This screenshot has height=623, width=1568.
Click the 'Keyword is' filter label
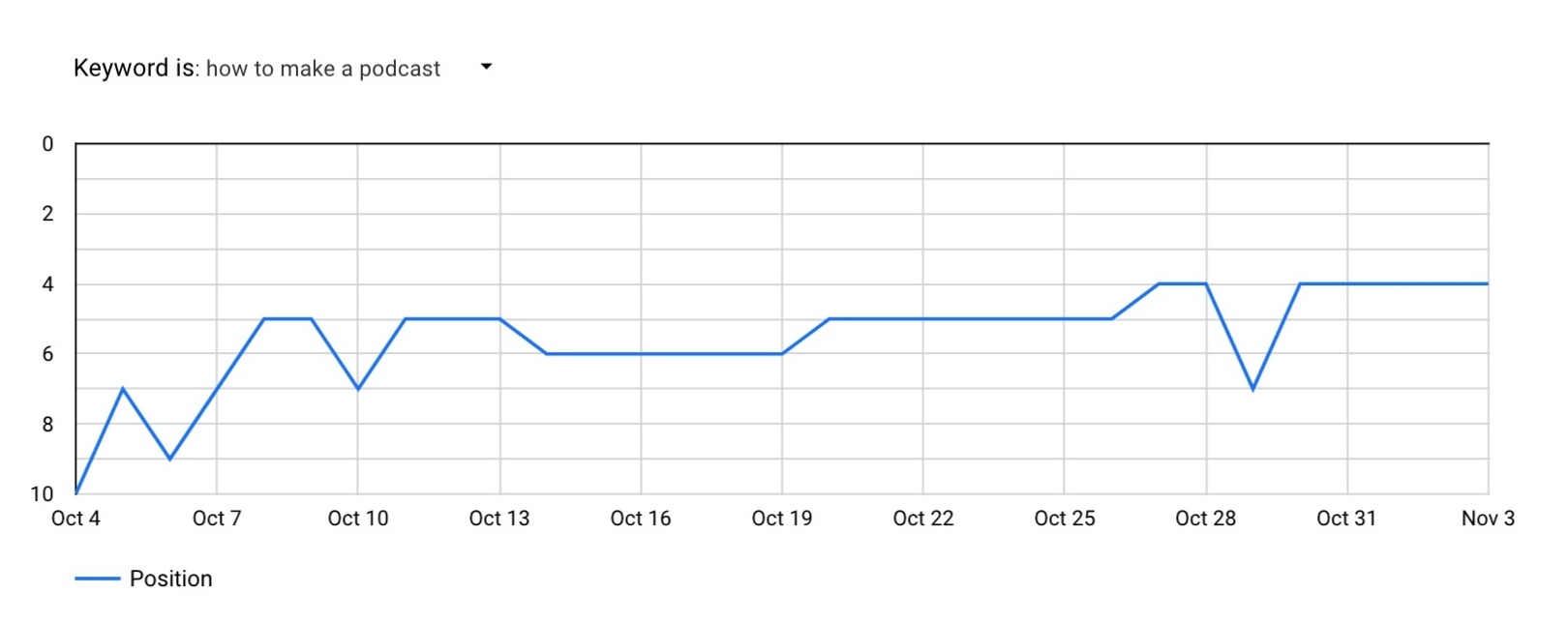tap(134, 69)
